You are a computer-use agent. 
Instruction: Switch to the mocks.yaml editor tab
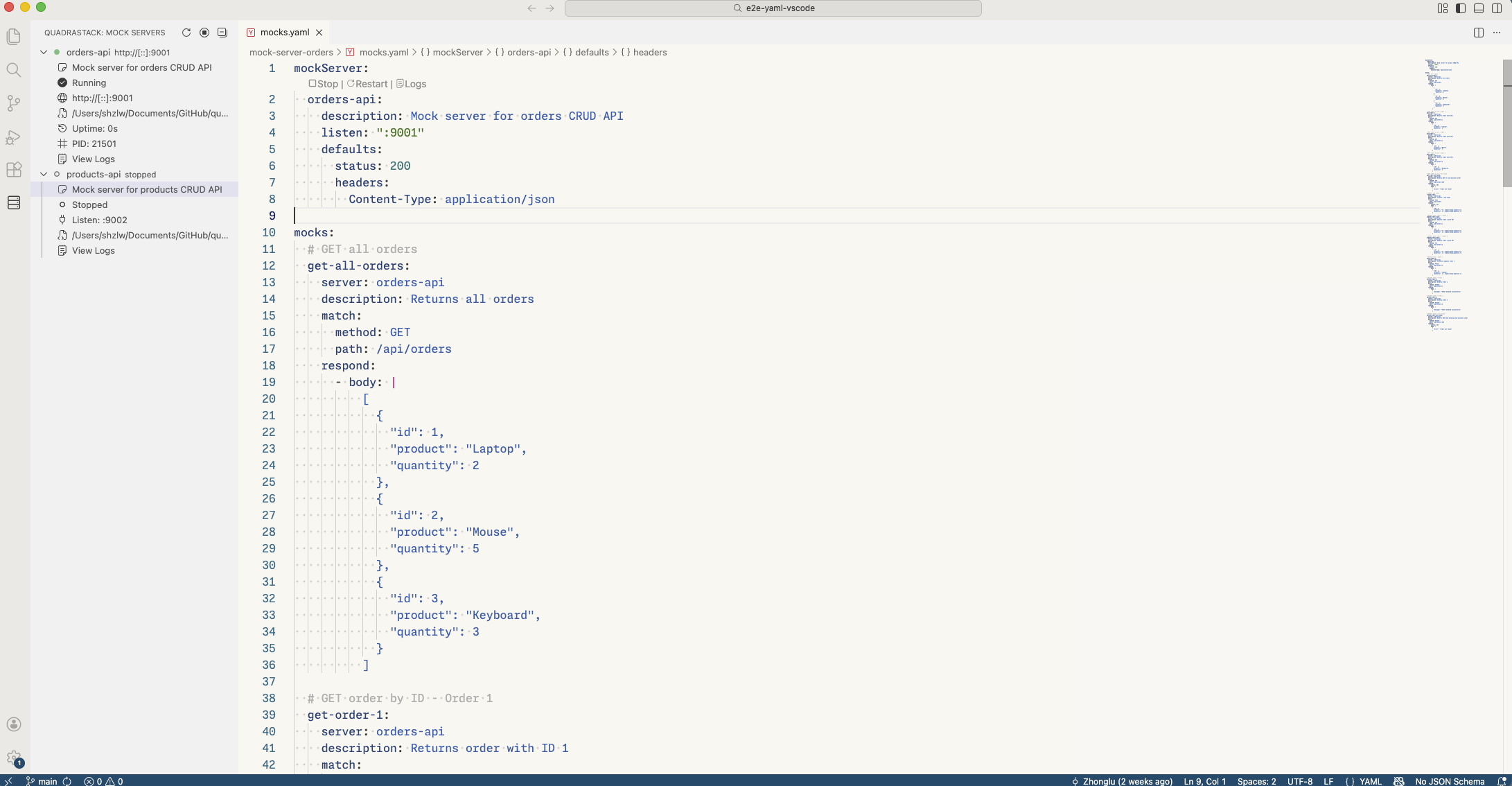pos(284,32)
